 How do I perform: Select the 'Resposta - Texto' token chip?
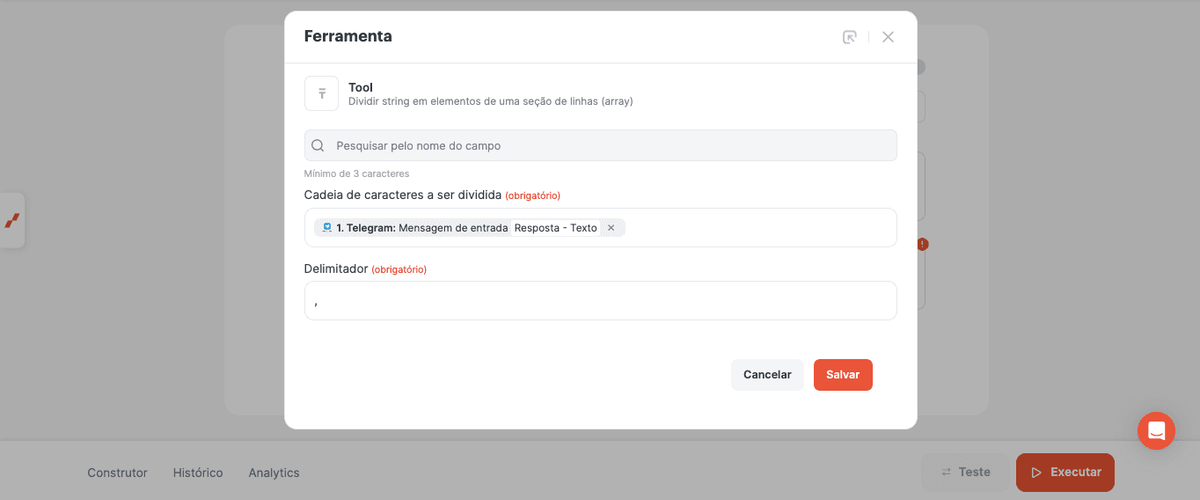click(x=555, y=228)
